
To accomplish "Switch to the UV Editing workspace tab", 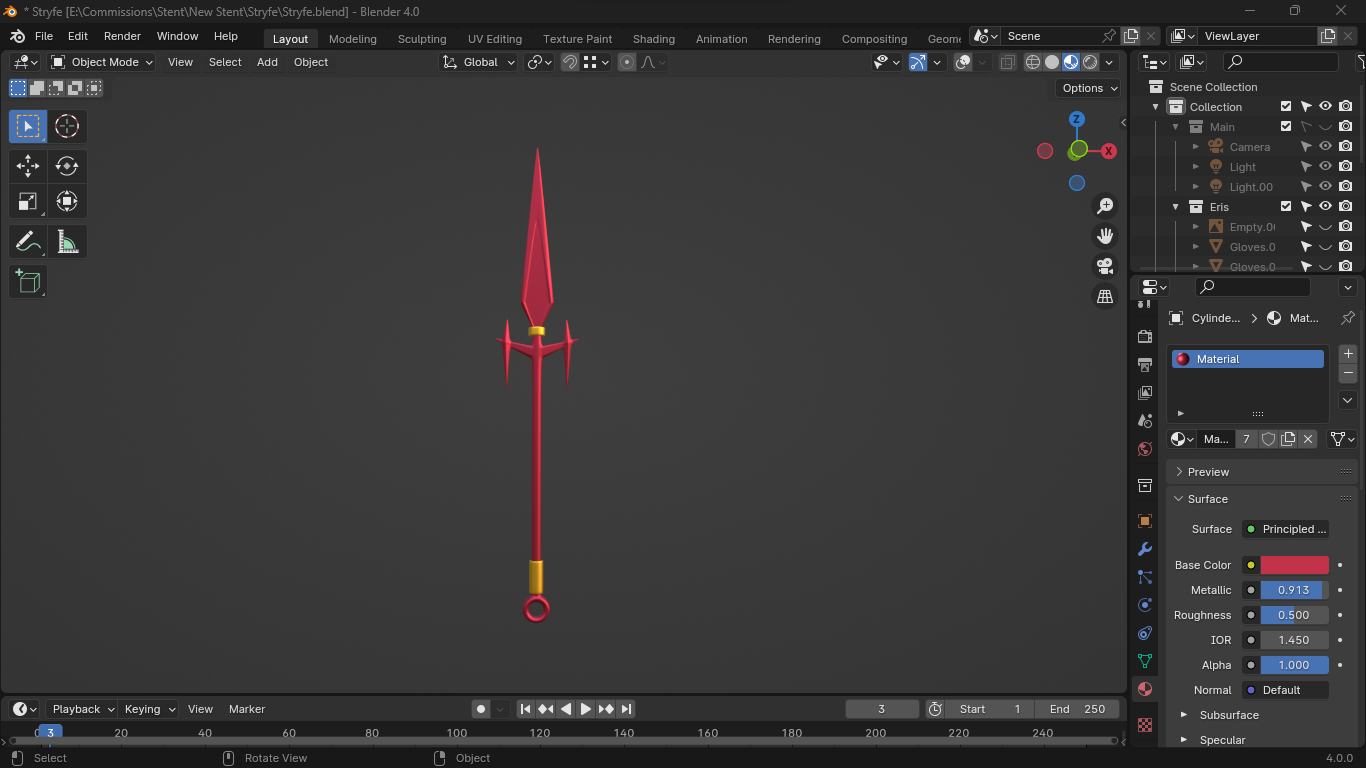I will click(495, 39).
